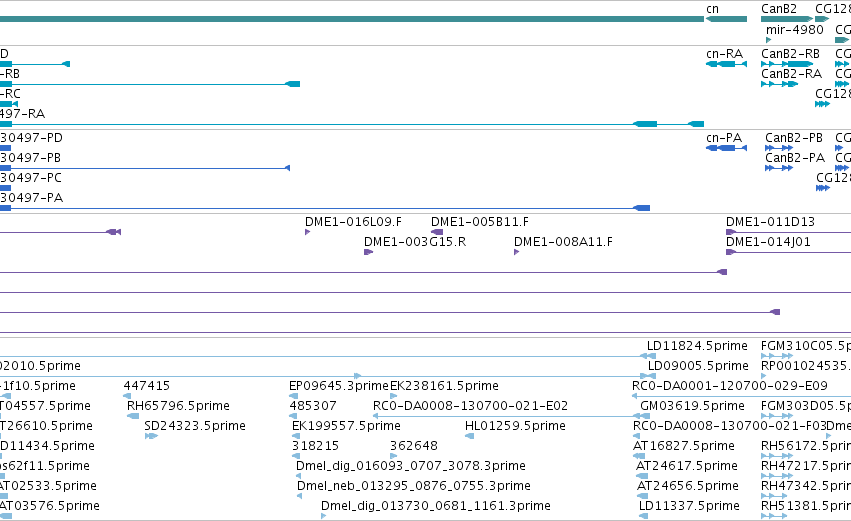This screenshot has height=521, width=851.
Task: Click the DME1-003G15.R feature label
Action: click(x=415, y=242)
